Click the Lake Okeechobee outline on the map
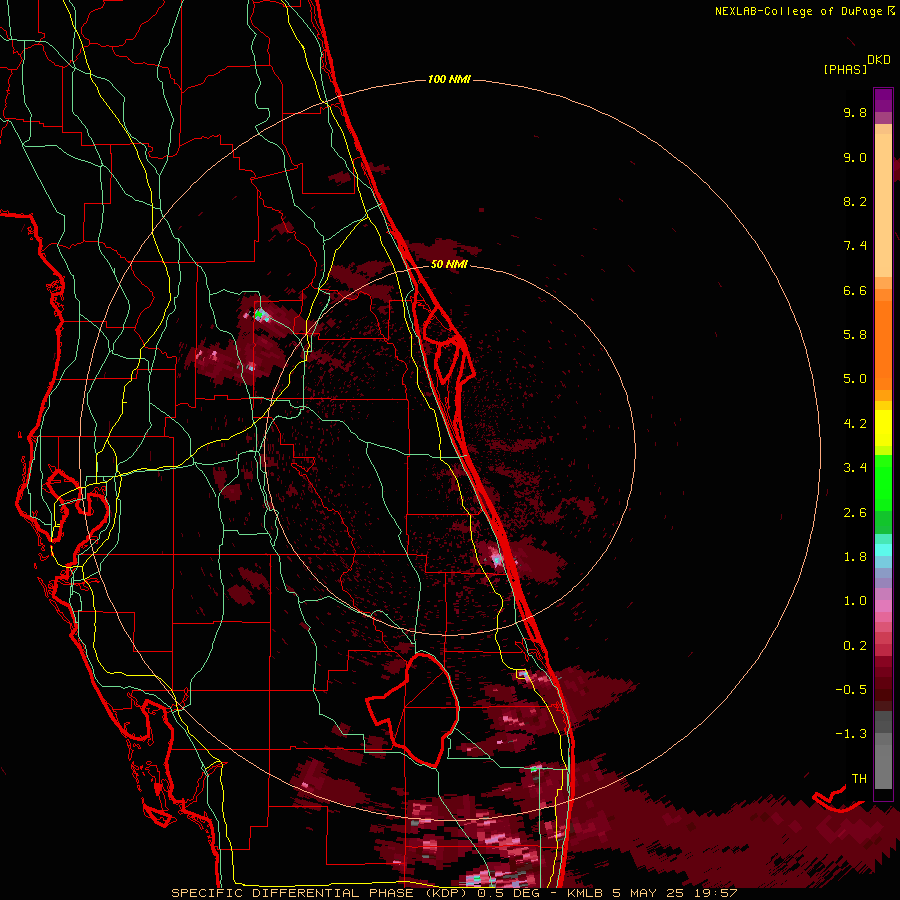900x900 pixels. pos(414,709)
